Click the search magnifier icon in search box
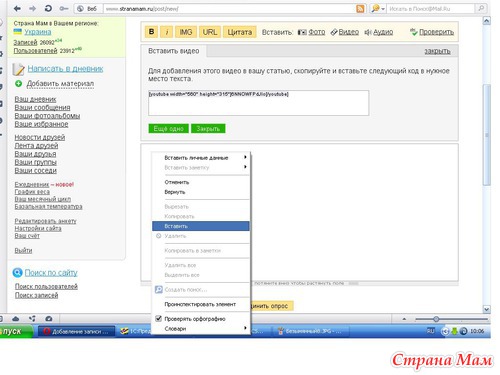The image size is (500, 375). [481, 8]
